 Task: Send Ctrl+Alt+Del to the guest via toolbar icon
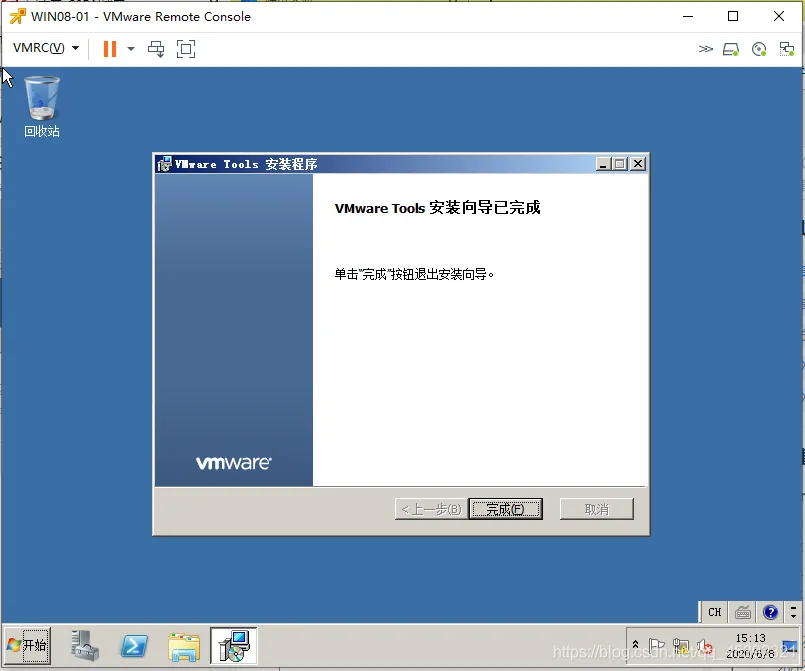[x=156, y=49]
